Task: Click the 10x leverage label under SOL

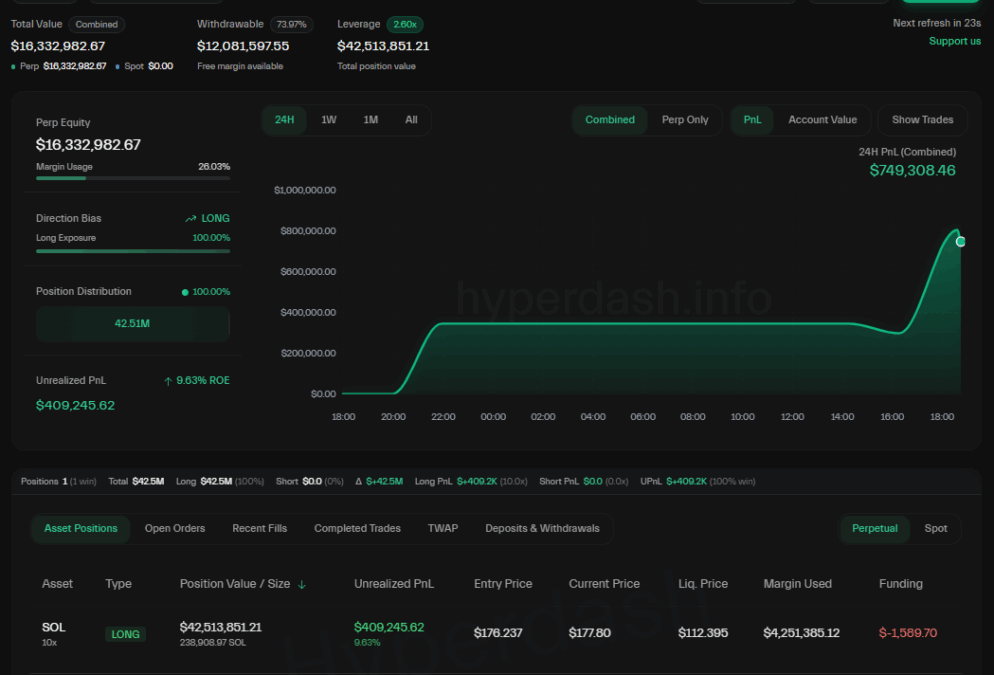Action: click(49, 643)
